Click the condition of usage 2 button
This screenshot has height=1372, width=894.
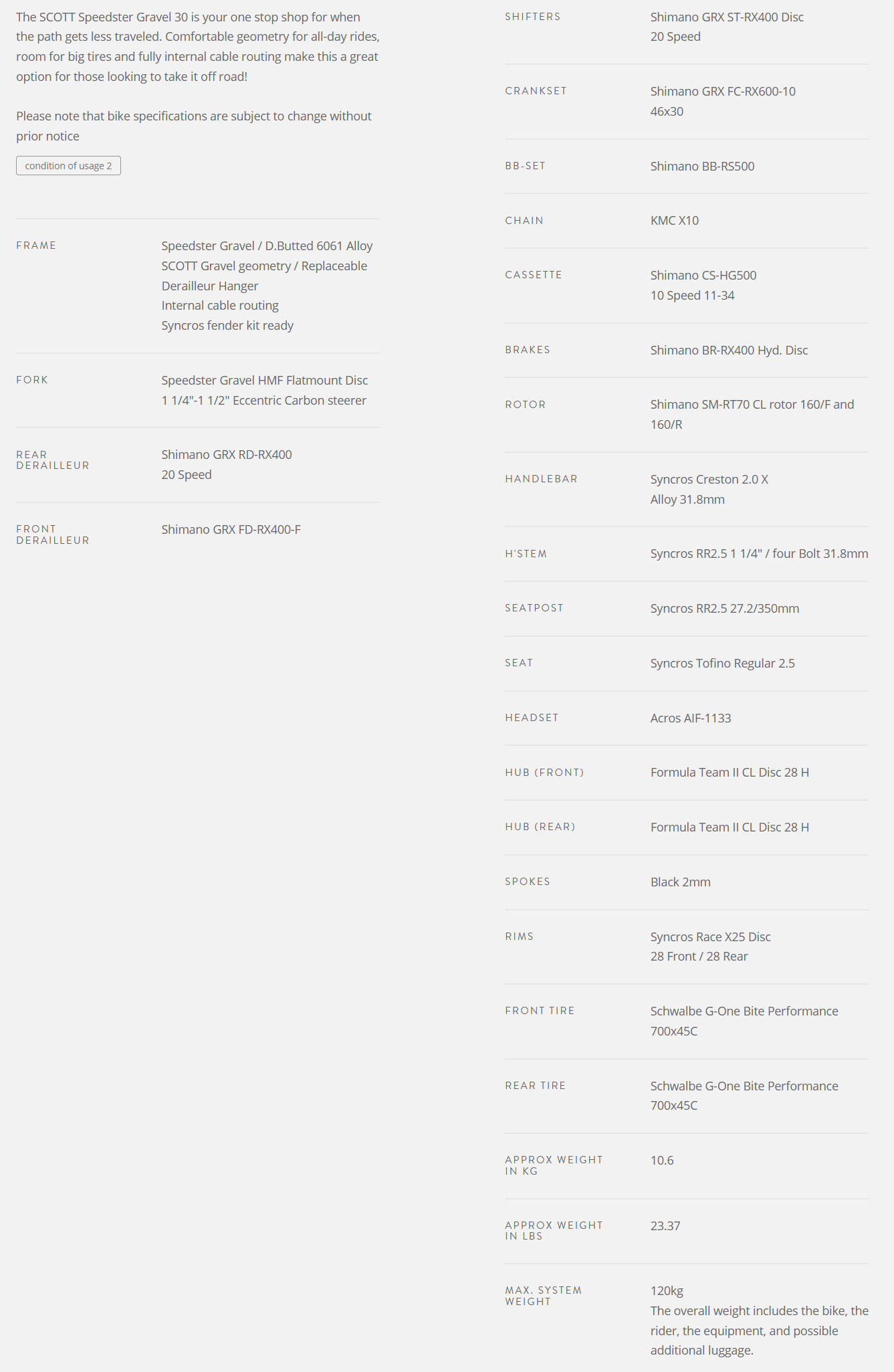point(68,166)
